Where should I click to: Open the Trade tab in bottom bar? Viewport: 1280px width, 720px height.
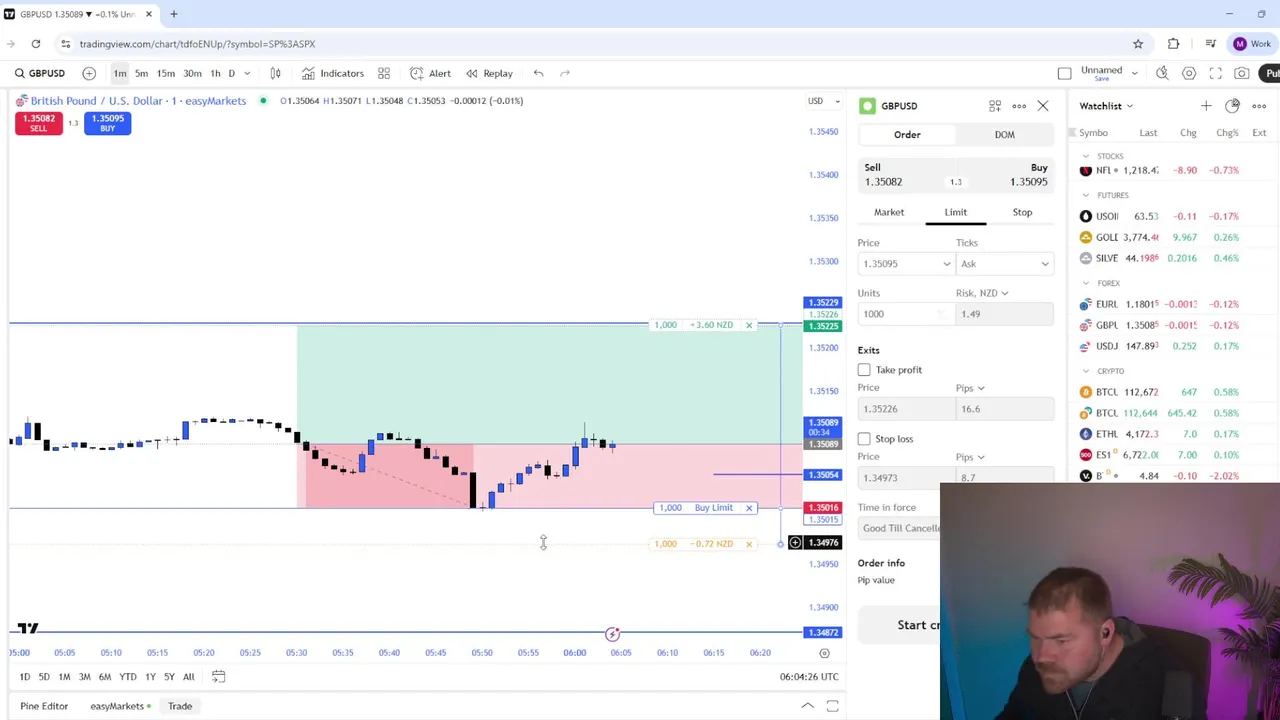pos(180,706)
